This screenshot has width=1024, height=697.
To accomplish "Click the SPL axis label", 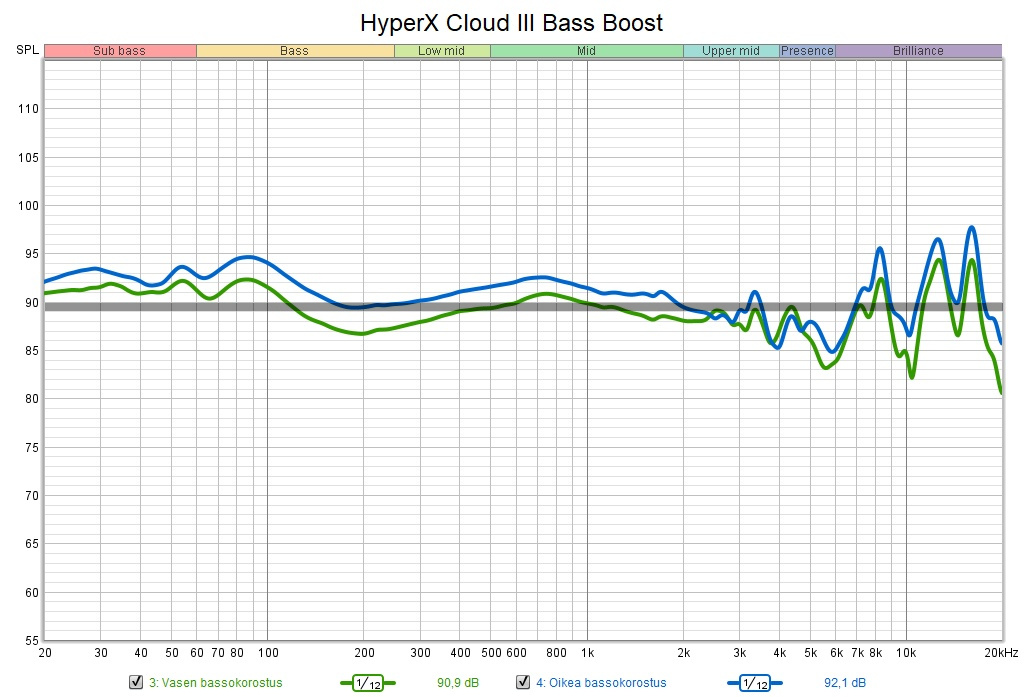I will coord(27,50).
